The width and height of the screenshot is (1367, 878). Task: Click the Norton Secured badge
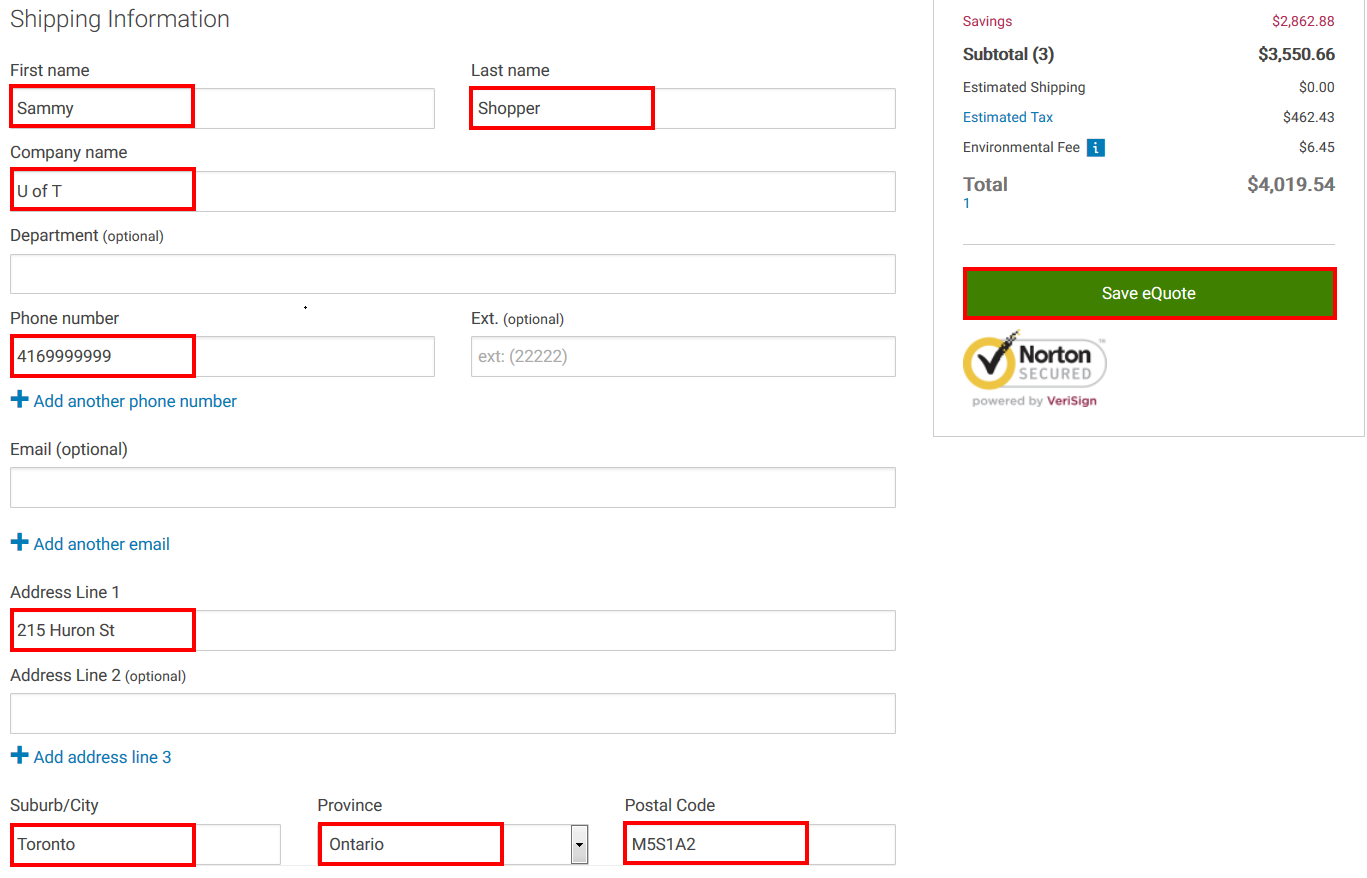(1034, 369)
